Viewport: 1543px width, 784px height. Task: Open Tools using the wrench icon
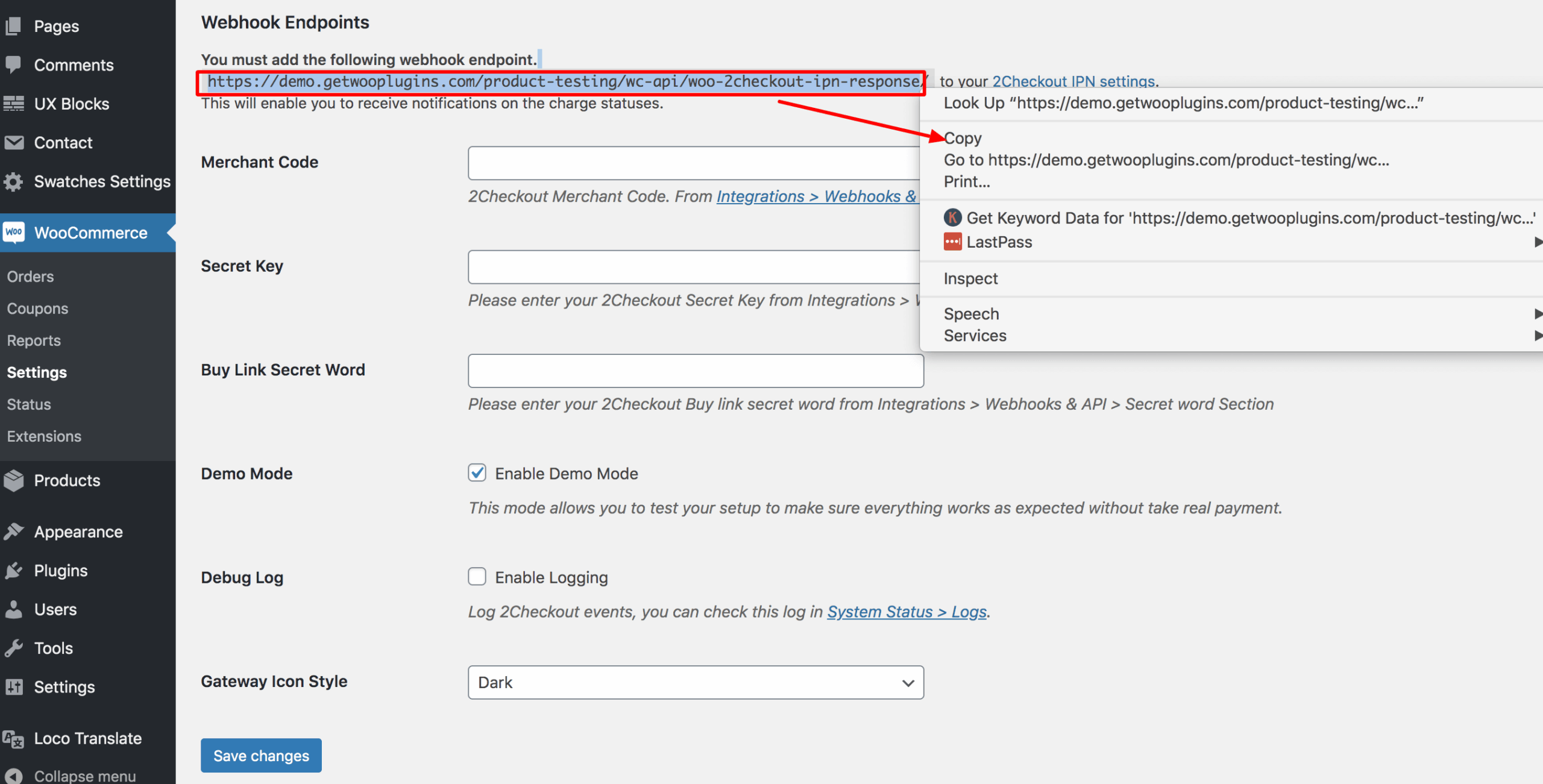click(14, 647)
